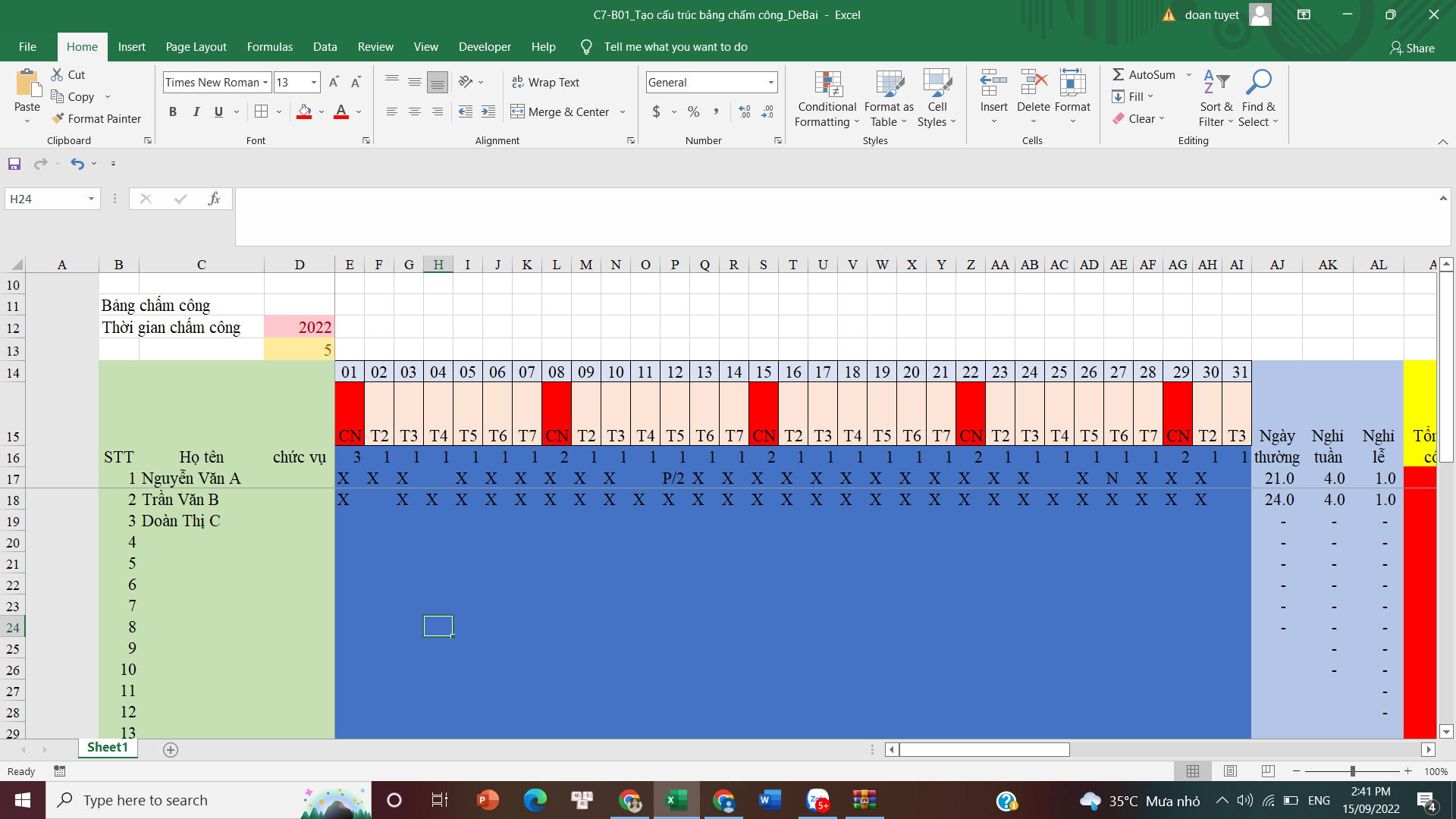Open the General number format dropdown

pyautogui.click(x=771, y=82)
